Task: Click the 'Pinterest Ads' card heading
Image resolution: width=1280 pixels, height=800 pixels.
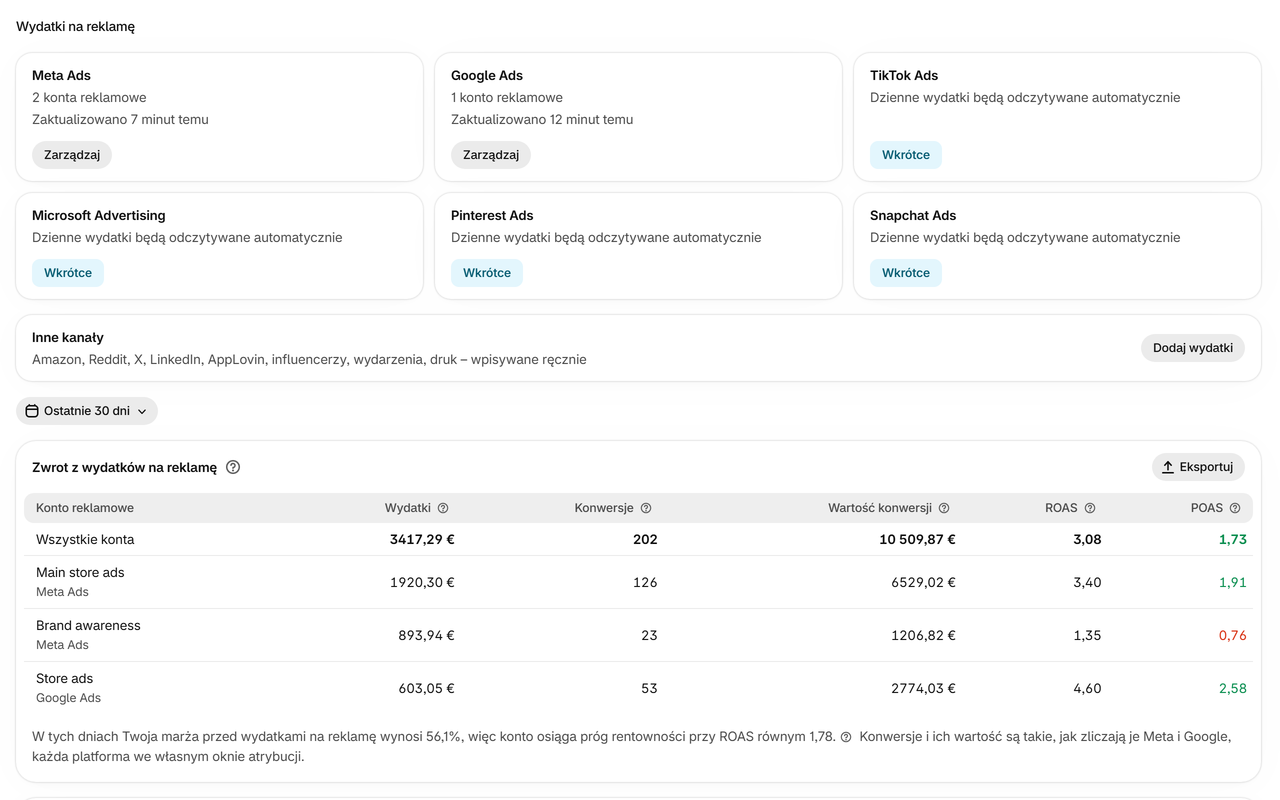Action: 492,215
